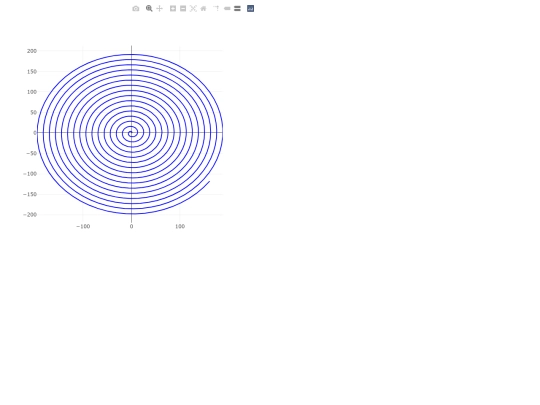Click the Autoscale axes icon
The image size is (540, 405).
coord(194,9)
